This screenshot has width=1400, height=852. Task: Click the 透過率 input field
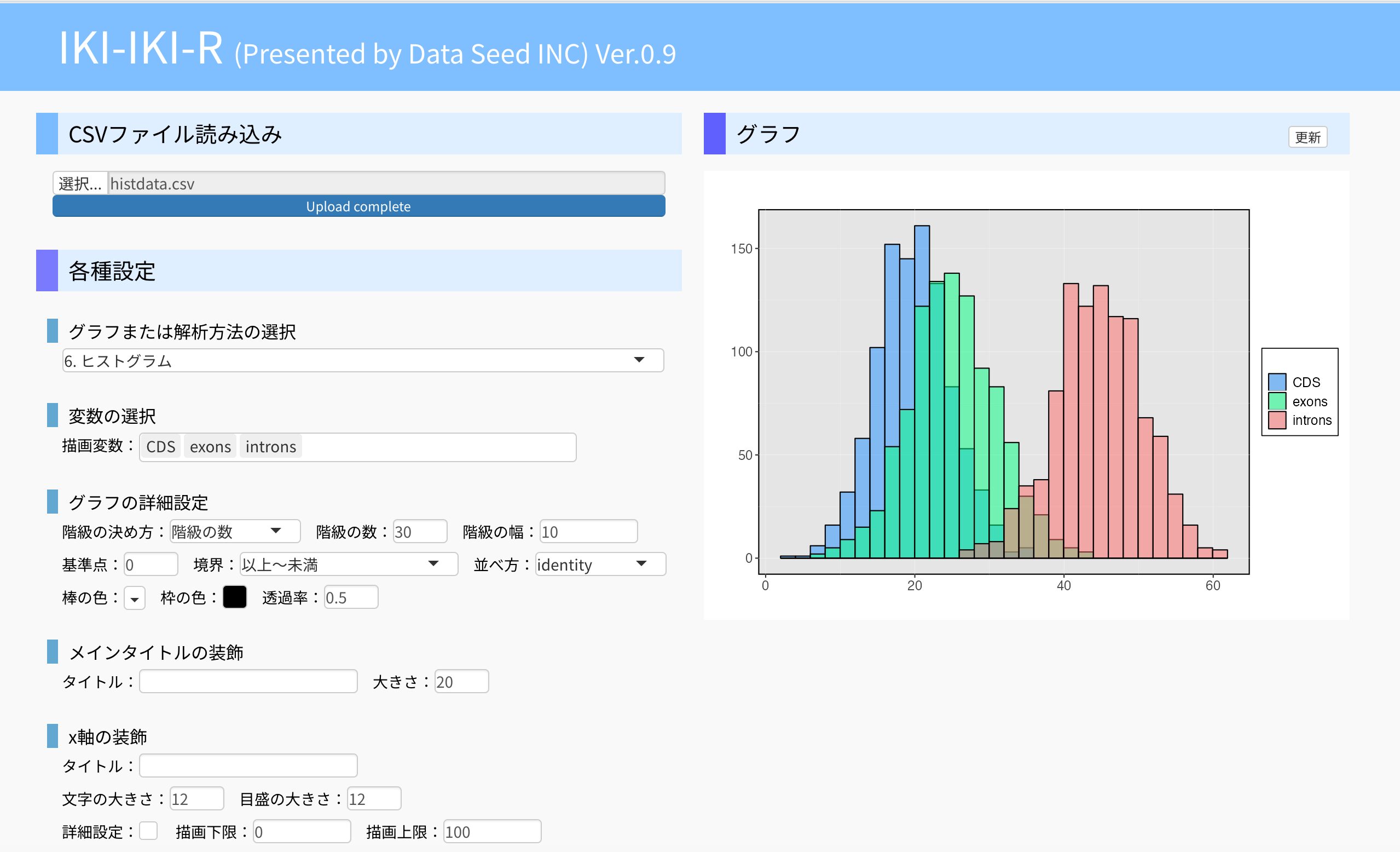pos(351,597)
